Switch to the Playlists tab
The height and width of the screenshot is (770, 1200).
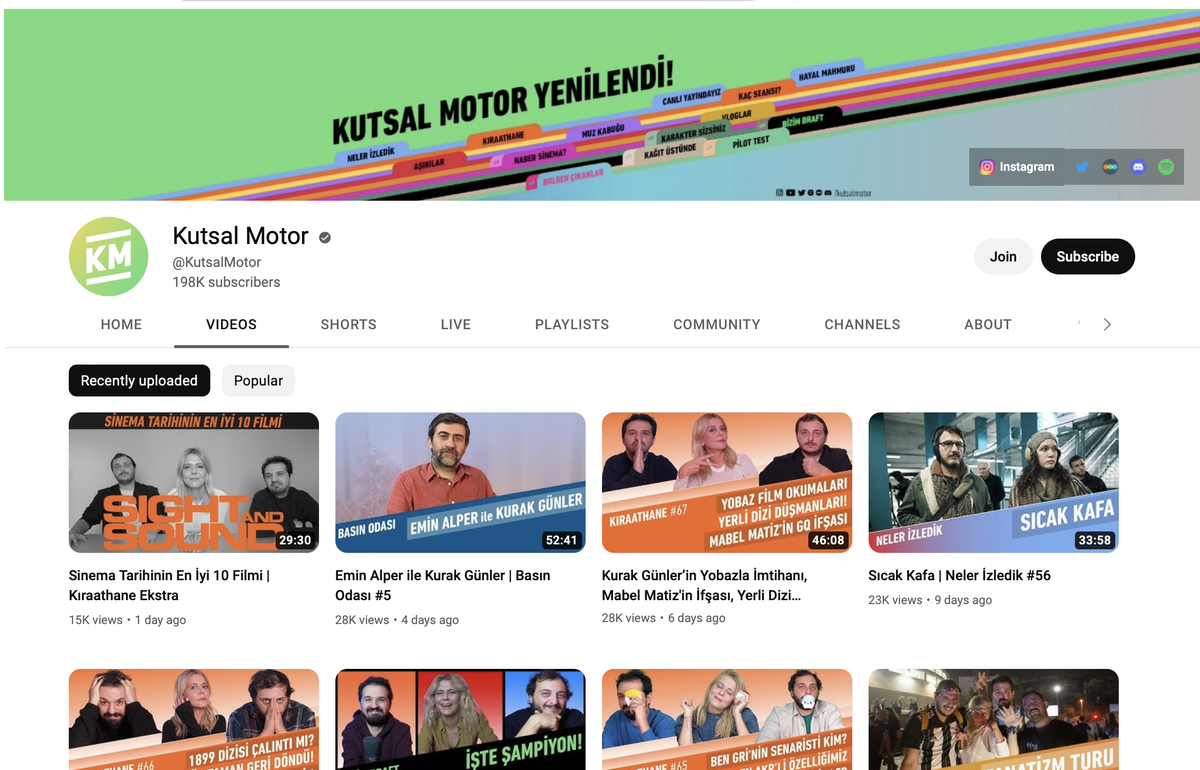tap(572, 324)
